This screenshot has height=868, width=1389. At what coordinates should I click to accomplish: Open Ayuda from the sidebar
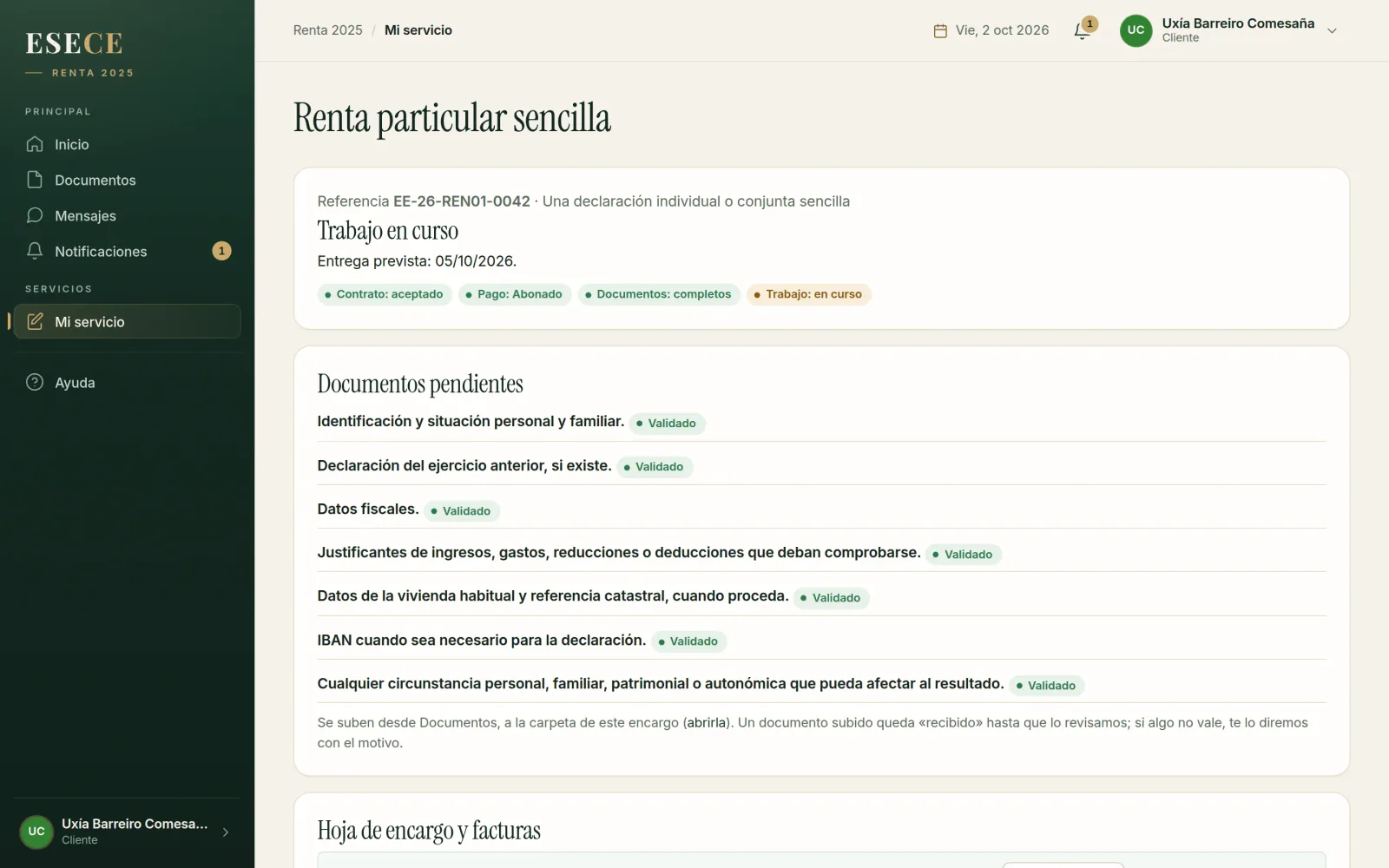127,382
